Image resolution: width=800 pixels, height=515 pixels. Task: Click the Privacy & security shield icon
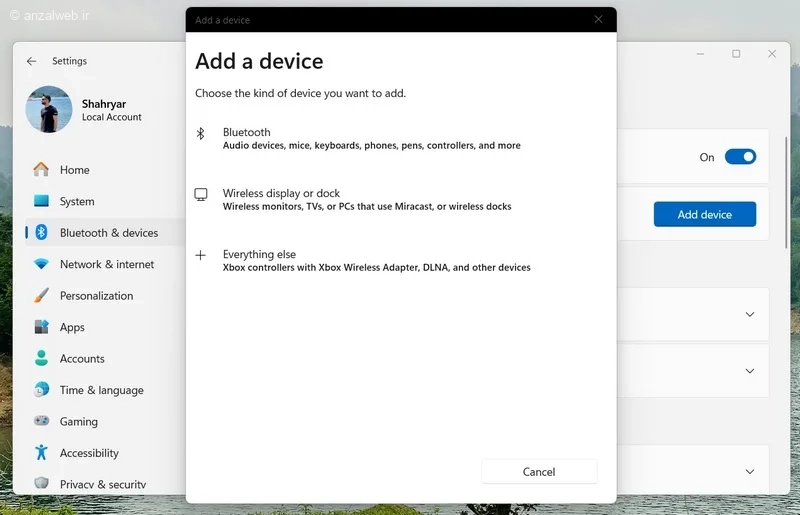point(41,483)
